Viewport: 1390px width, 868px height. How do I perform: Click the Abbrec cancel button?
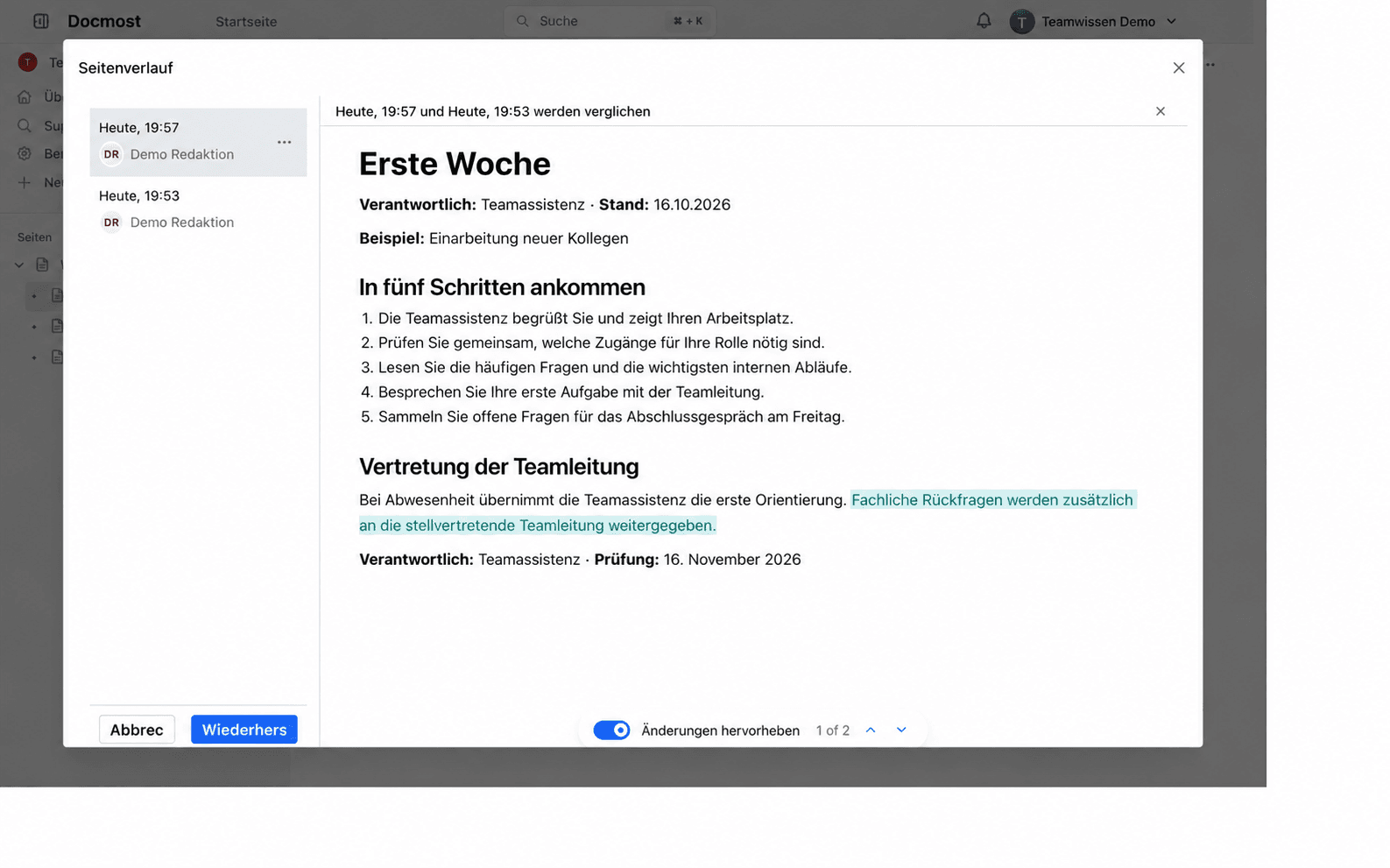pyautogui.click(x=137, y=730)
